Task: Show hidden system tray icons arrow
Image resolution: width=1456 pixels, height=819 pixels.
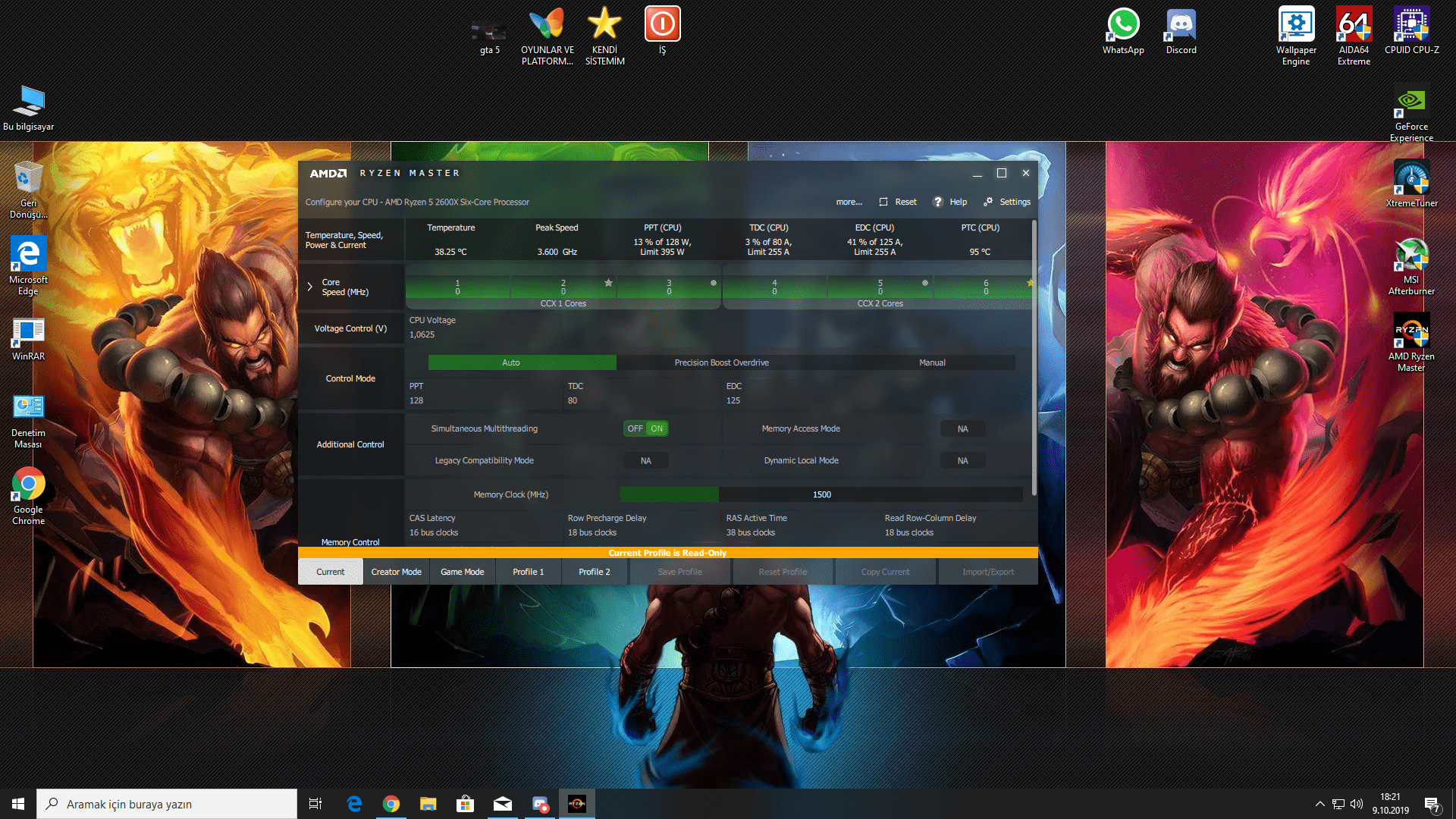Action: (x=1319, y=804)
